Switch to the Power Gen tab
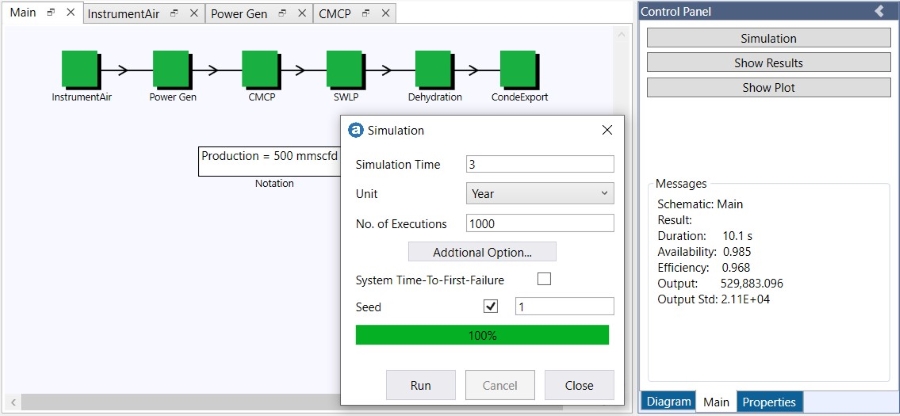Image resolution: width=900 pixels, height=416 pixels. (238, 14)
